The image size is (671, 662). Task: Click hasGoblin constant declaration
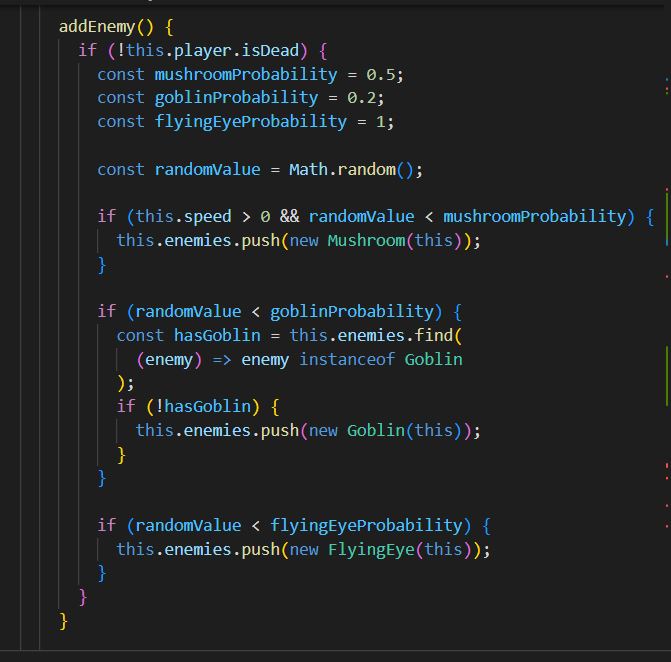(x=217, y=335)
